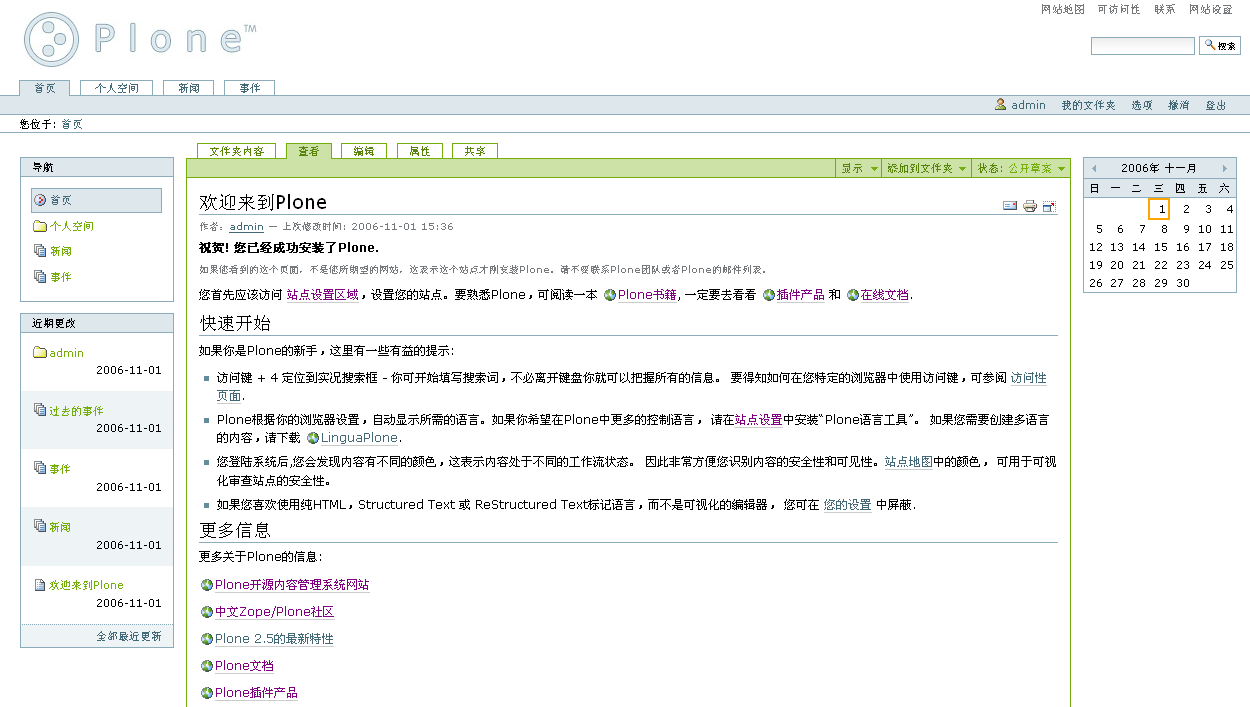The height and width of the screenshot is (707, 1250).
Task: Open the 联系 contact link
Action: (1165, 9)
